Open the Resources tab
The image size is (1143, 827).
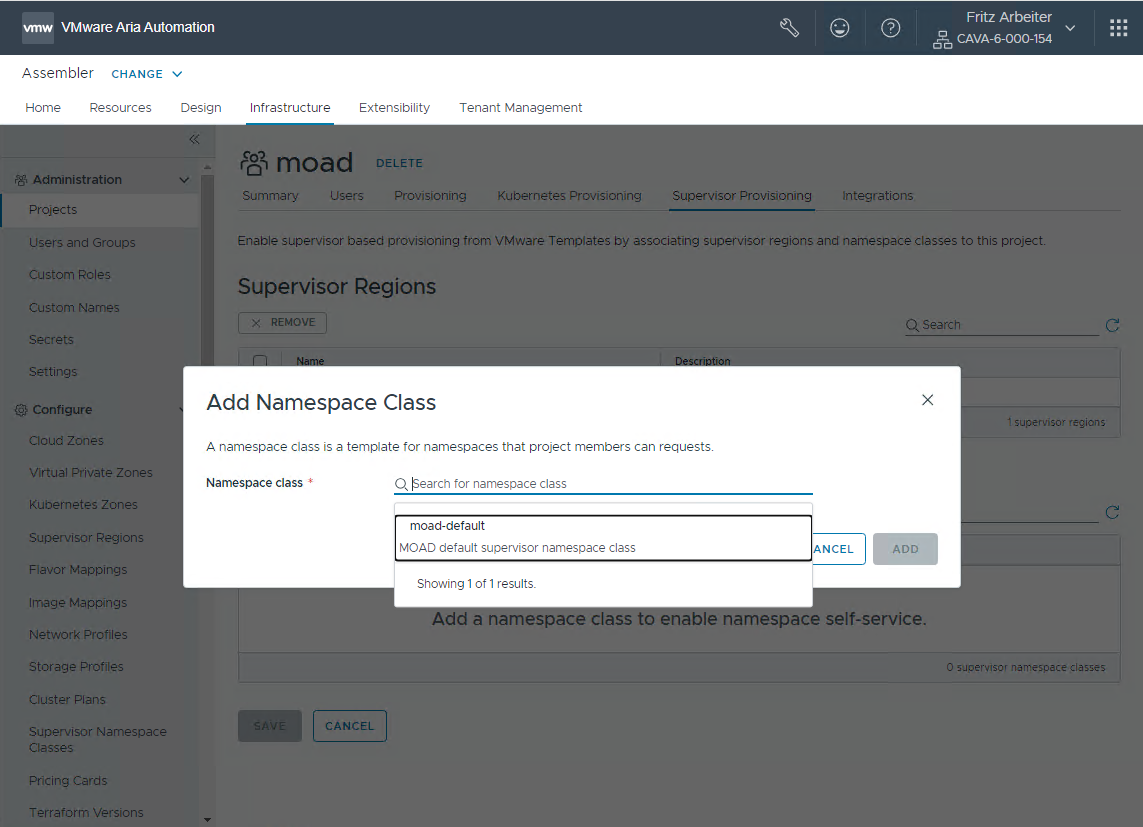pos(120,108)
